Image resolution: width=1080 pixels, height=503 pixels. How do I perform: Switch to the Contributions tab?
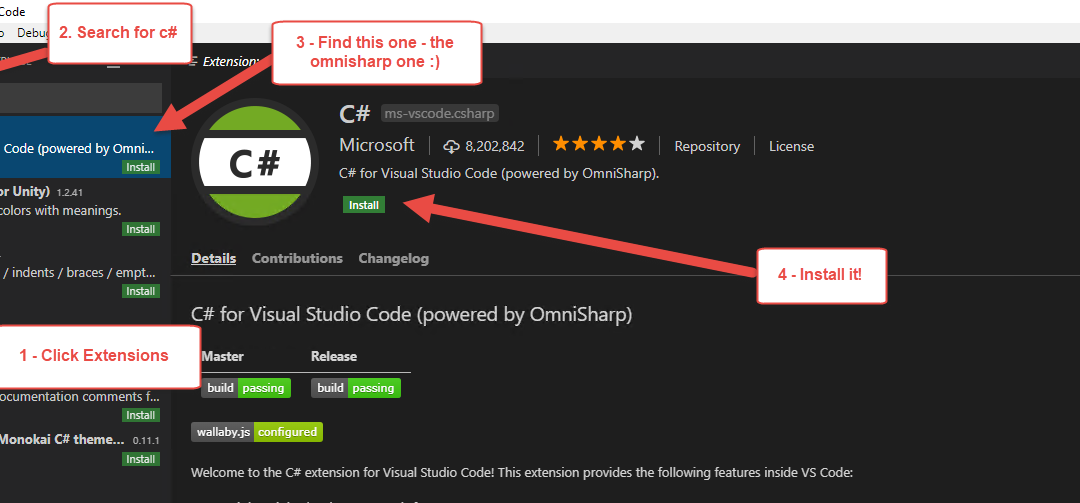pyautogui.click(x=297, y=258)
